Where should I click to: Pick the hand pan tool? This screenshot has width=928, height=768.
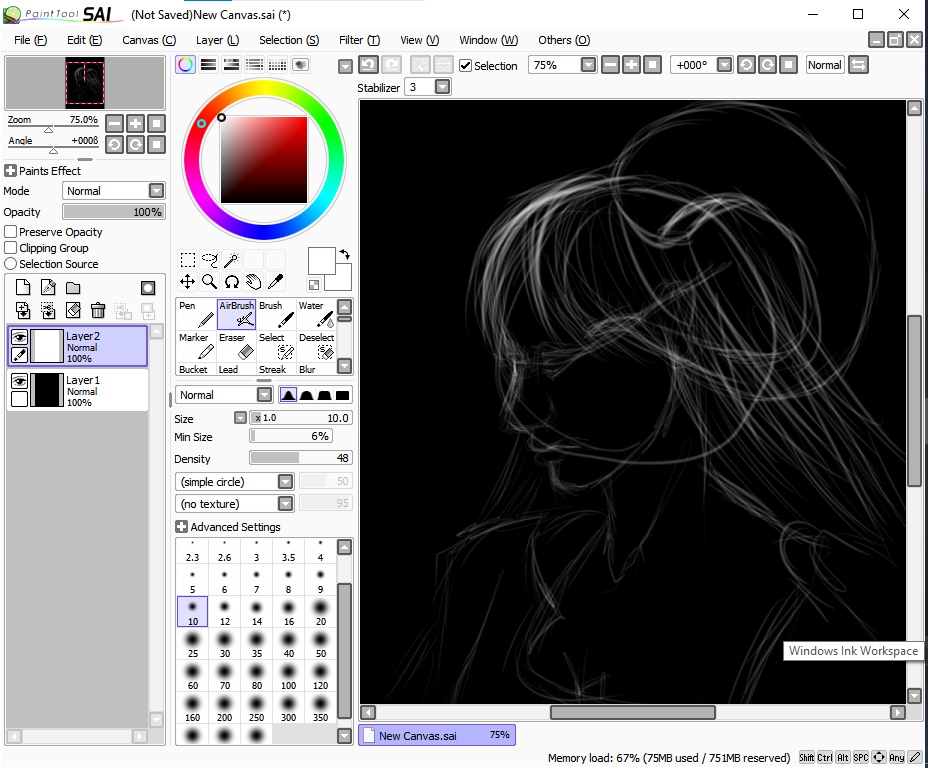(253, 282)
